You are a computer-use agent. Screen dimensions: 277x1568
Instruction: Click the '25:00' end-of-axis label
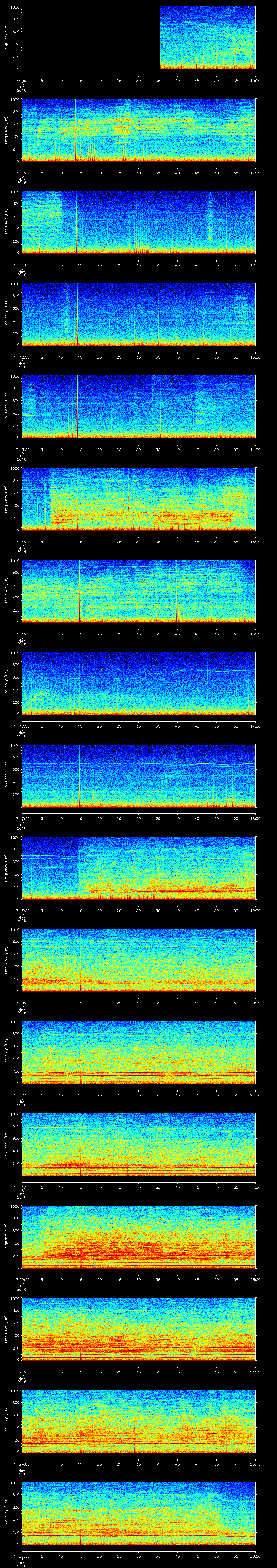[255, 1464]
